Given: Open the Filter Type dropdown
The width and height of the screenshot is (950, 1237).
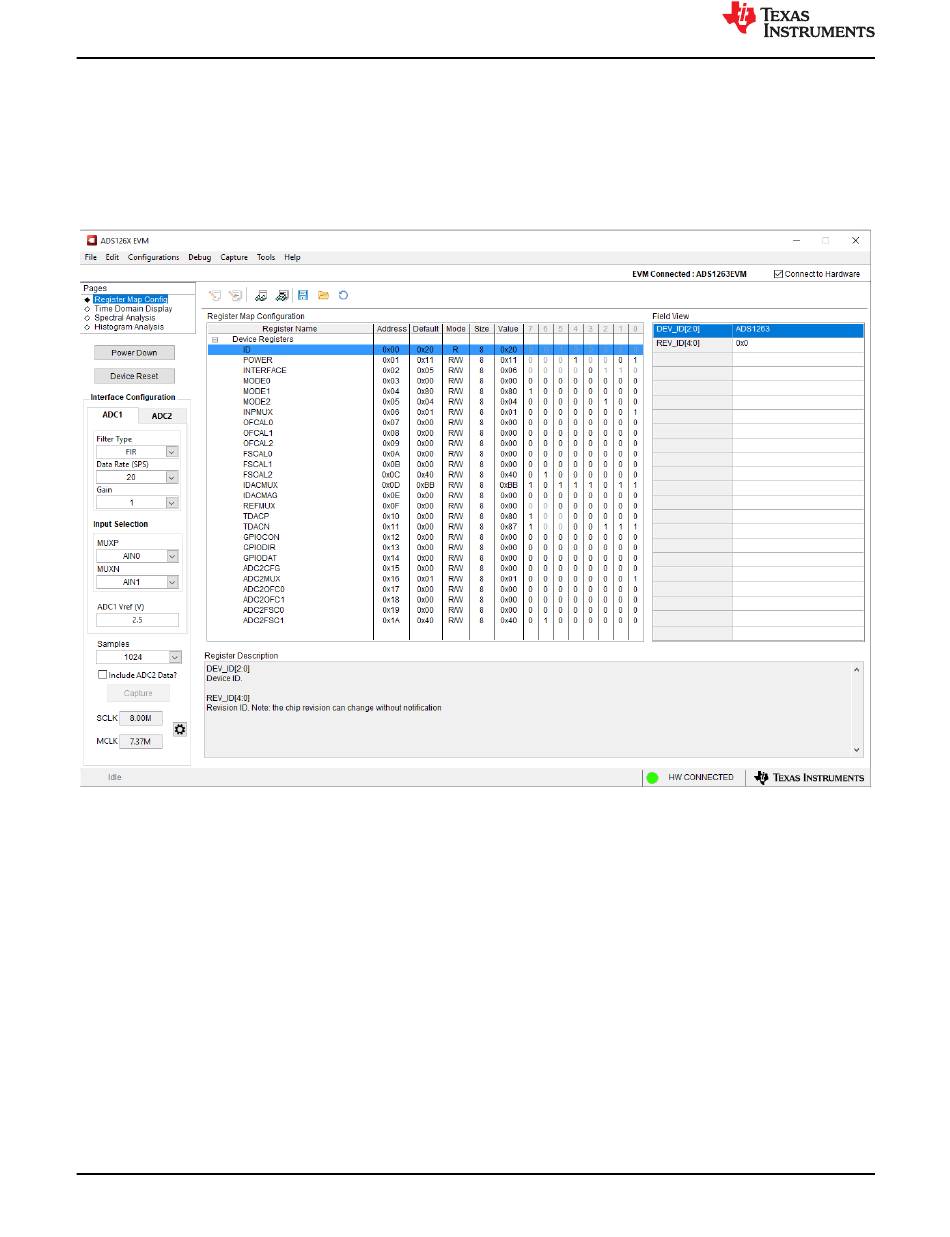Looking at the screenshot, I should (x=171, y=452).
